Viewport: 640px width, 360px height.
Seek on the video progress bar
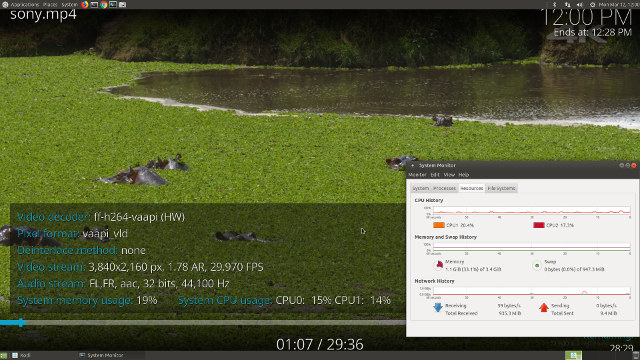(202, 322)
